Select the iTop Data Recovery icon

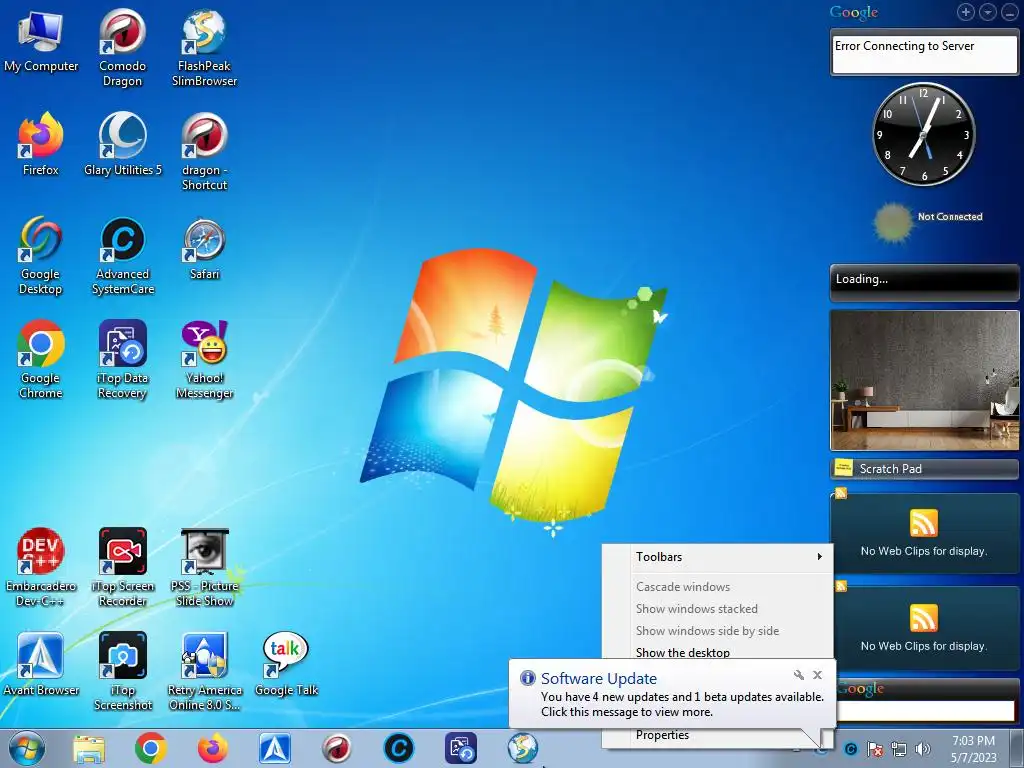coord(122,359)
